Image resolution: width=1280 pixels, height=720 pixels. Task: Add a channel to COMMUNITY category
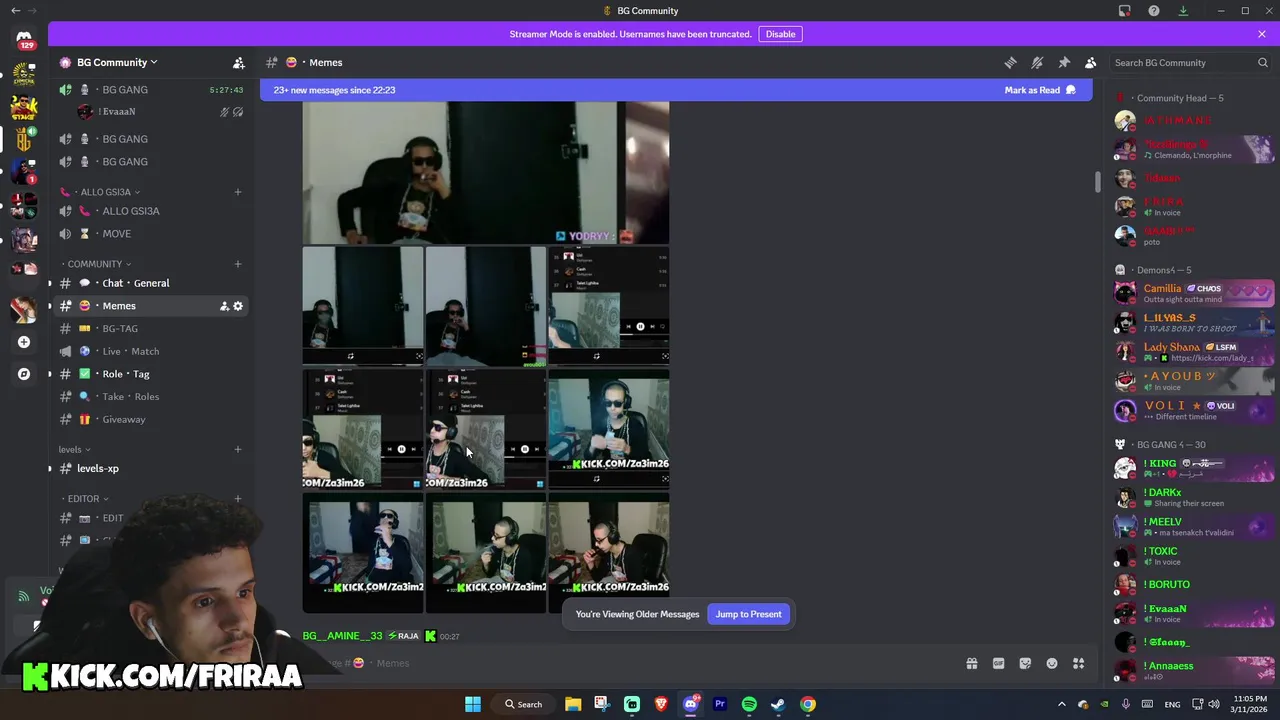click(x=238, y=264)
